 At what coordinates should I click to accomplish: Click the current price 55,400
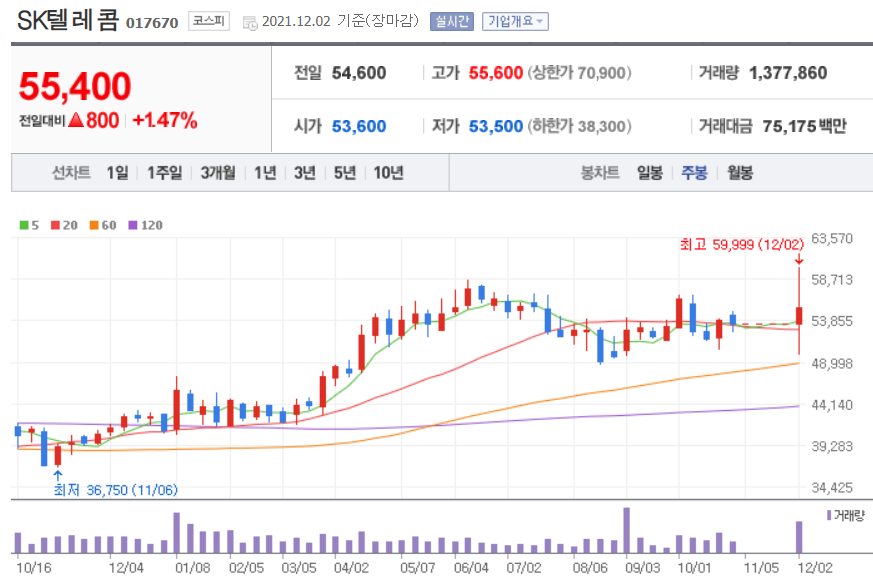tap(75, 87)
